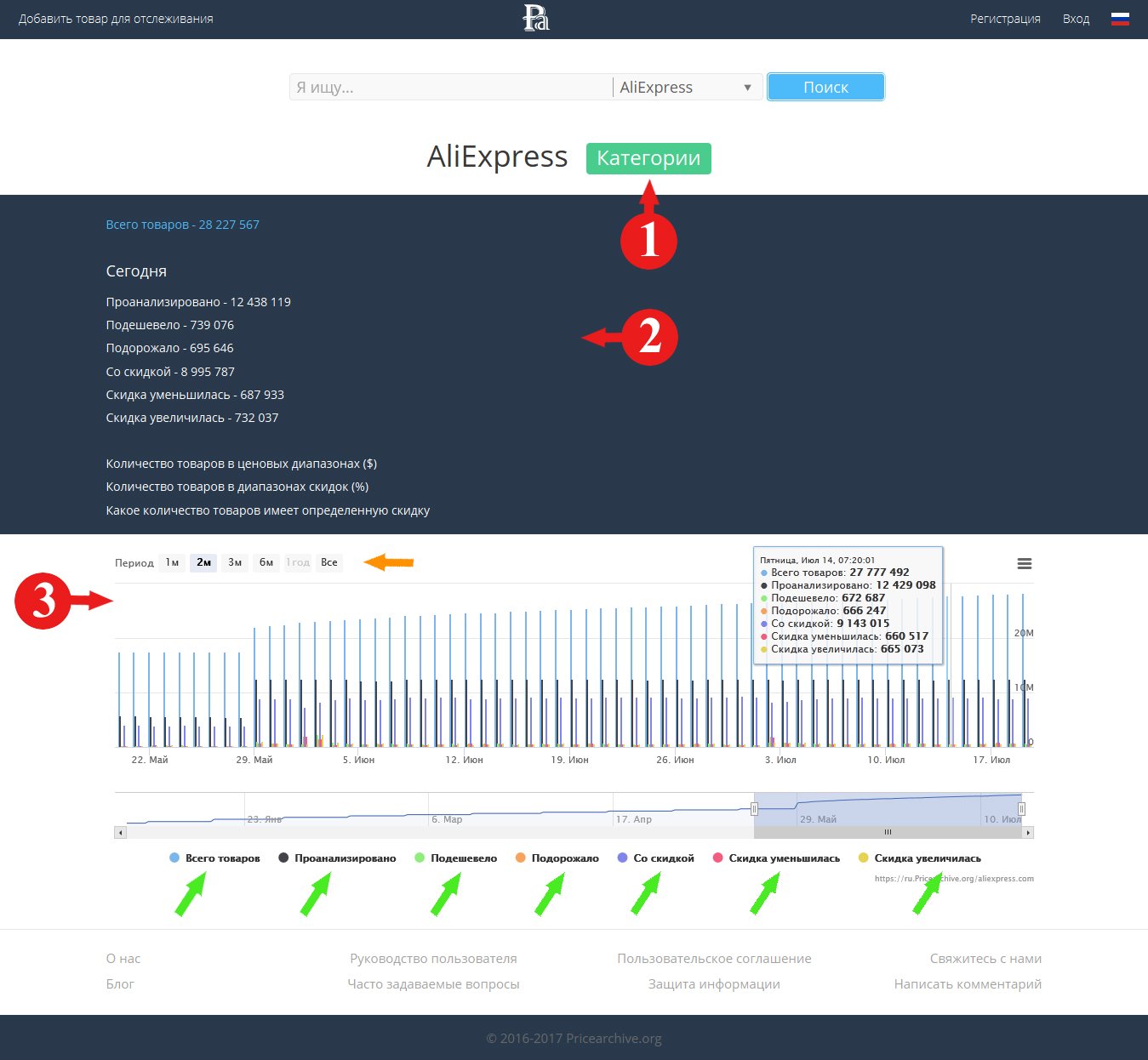Select the 1м period button
The image size is (1148, 1060).
[172, 562]
